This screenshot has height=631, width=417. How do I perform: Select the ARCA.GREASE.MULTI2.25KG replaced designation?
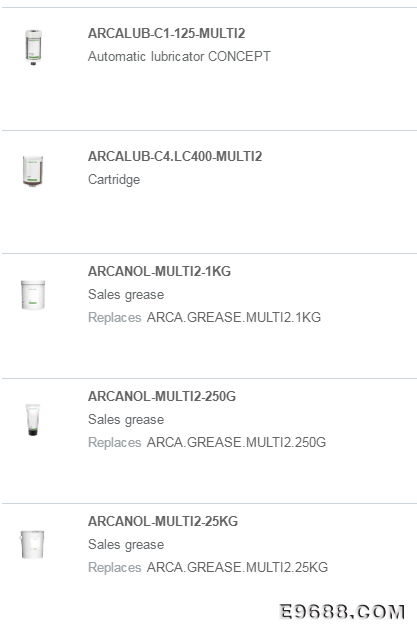pos(237,567)
